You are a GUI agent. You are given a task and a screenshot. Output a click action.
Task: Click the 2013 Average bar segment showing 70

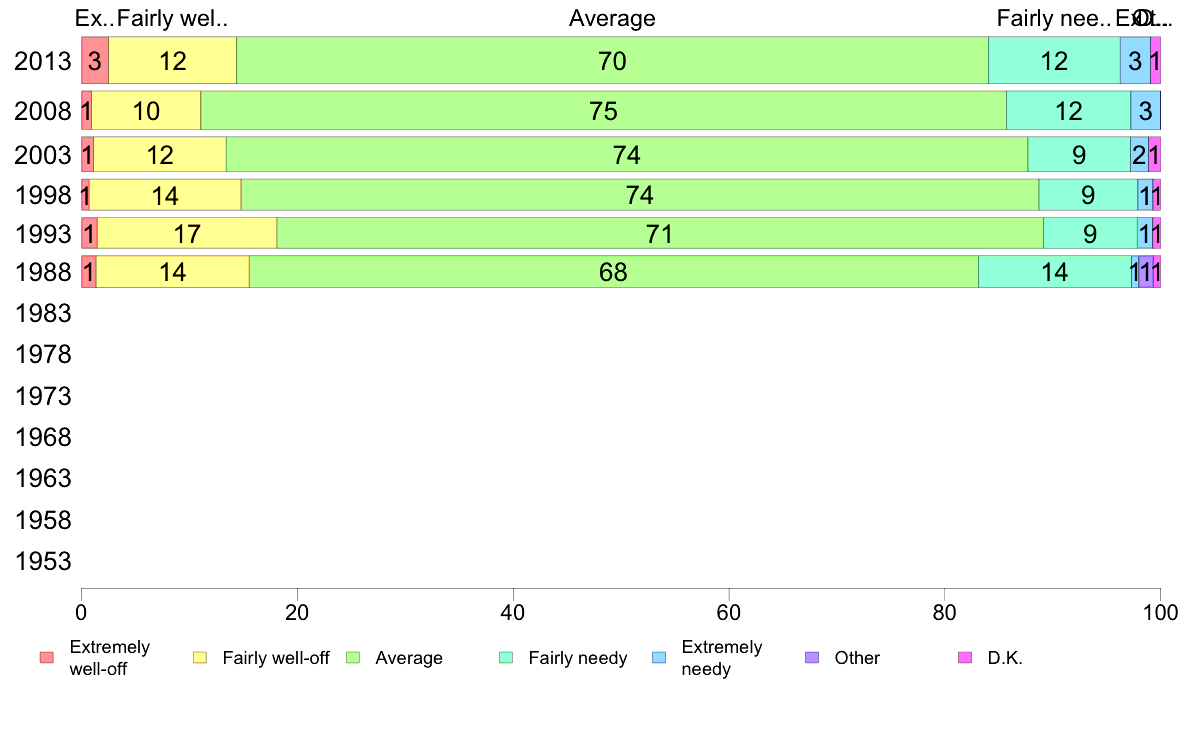click(x=612, y=61)
